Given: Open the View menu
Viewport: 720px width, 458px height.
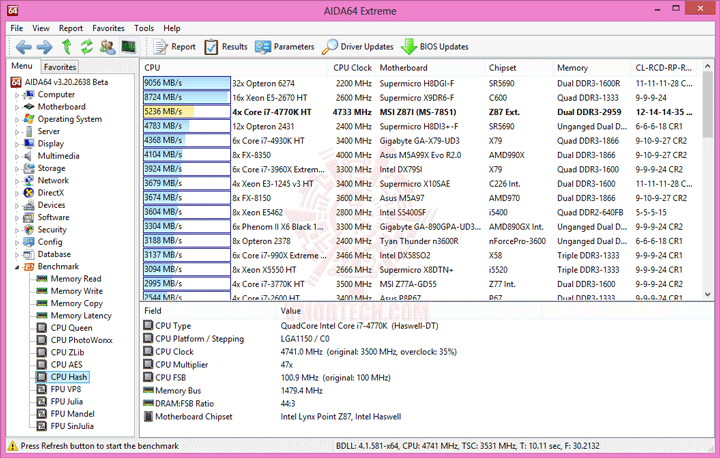Looking at the screenshot, I should (40, 28).
